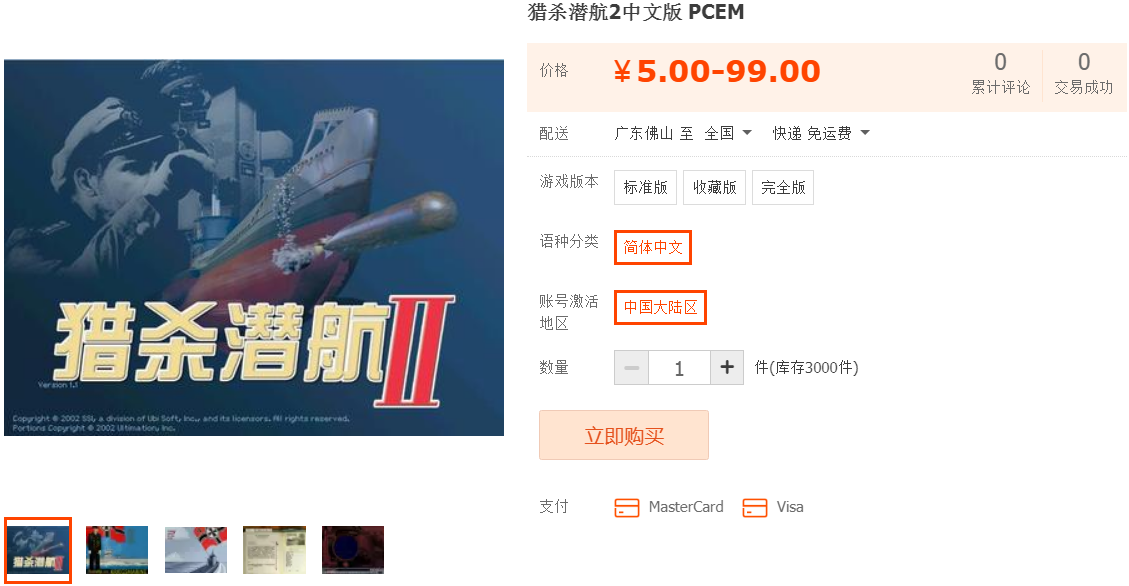The image size is (1129, 586).
Task: Click the MasterCard payment card icon
Action: click(626, 508)
